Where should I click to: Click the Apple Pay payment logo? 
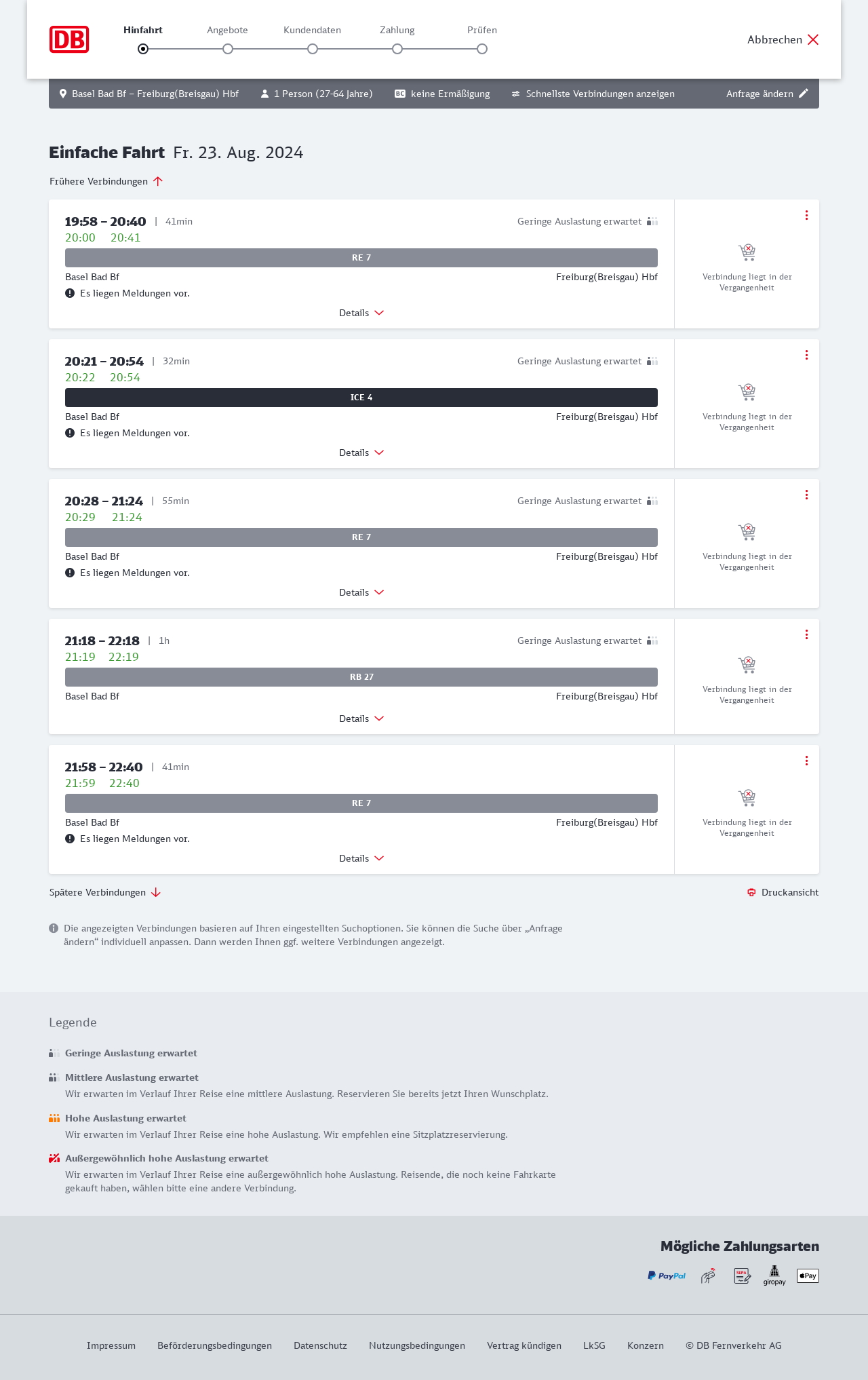pos(808,1276)
